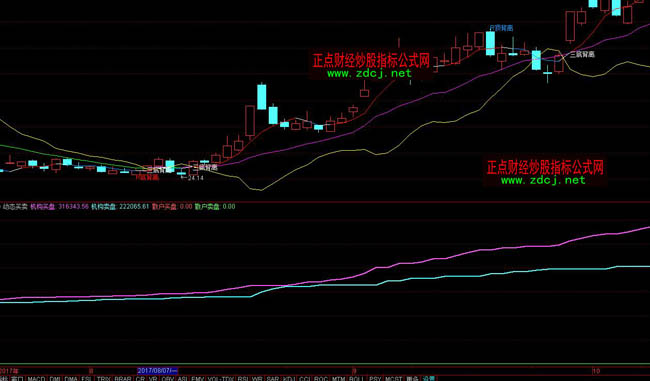Open the lower right www.zdcj.net link
The width and height of the screenshot is (650, 381).
(543, 180)
